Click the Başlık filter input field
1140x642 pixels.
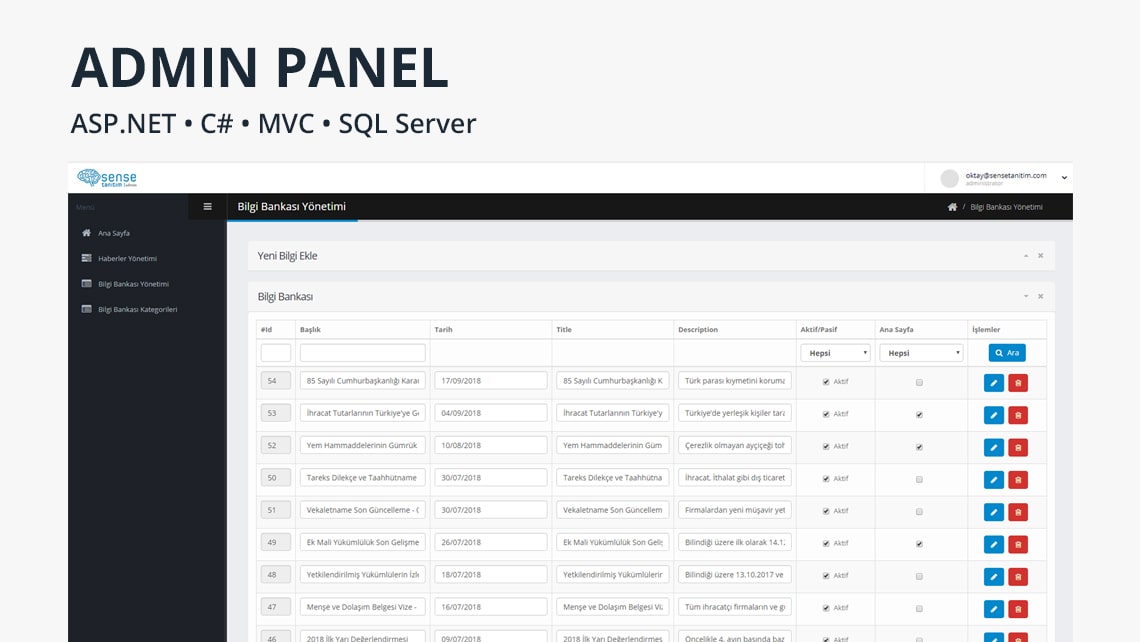362,353
